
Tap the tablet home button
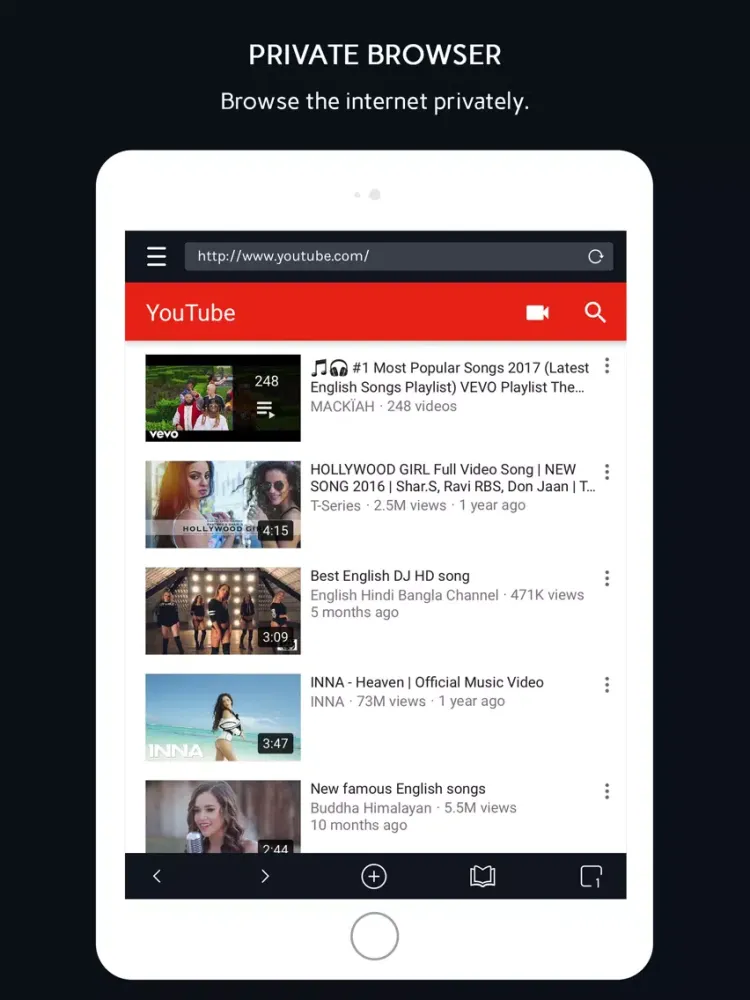point(374,936)
